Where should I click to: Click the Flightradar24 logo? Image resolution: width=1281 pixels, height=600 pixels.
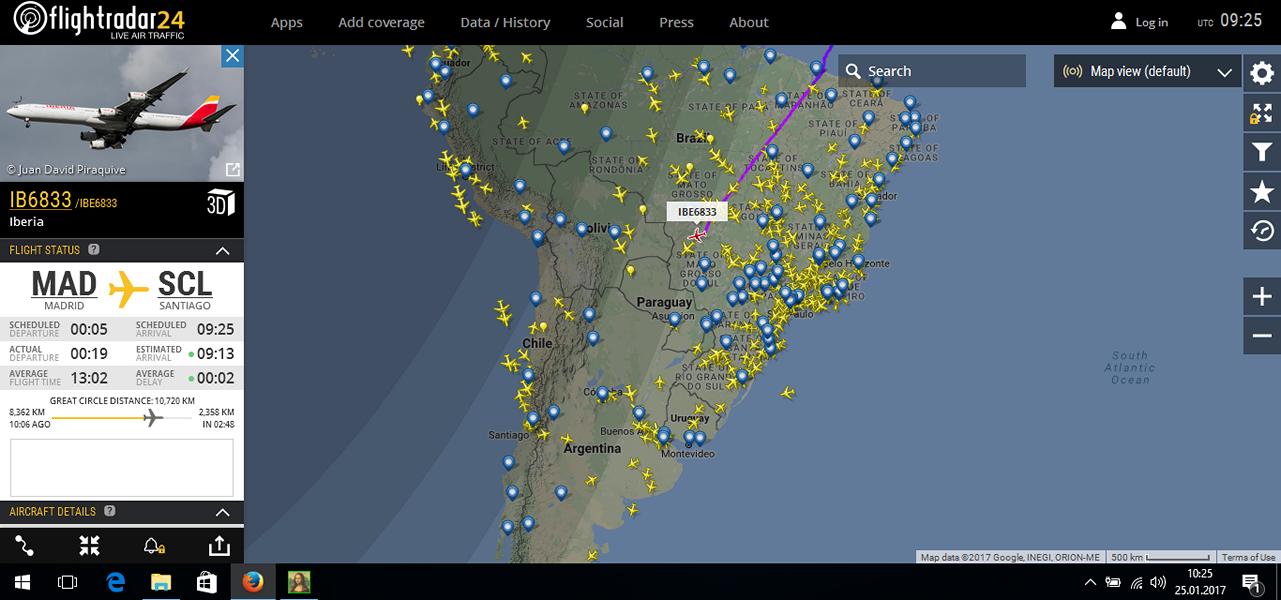click(x=99, y=22)
